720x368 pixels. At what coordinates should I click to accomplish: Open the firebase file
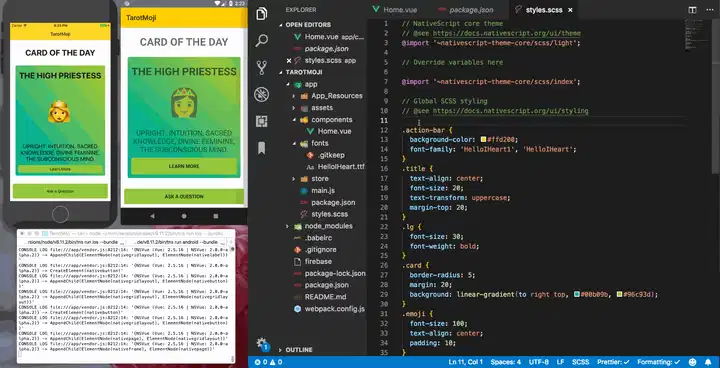[x=318, y=261]
